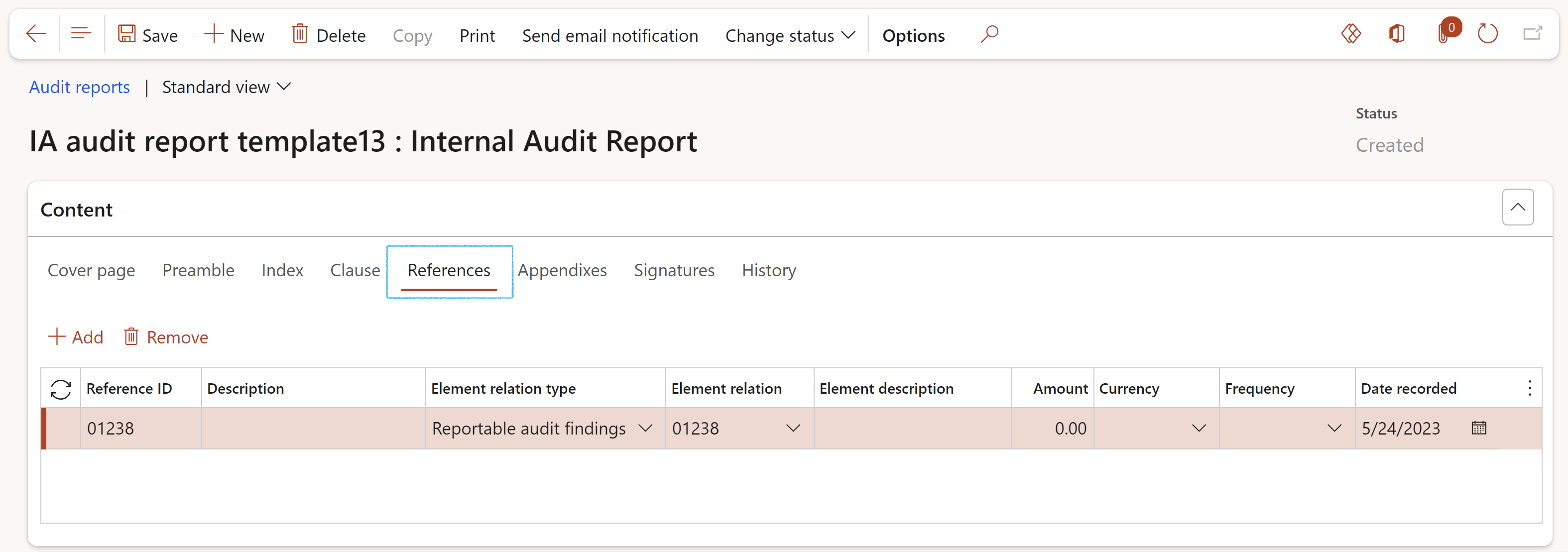Click the Copy command
The width and height of the screenshot is (1568, 552).
(x=412, y=35)
